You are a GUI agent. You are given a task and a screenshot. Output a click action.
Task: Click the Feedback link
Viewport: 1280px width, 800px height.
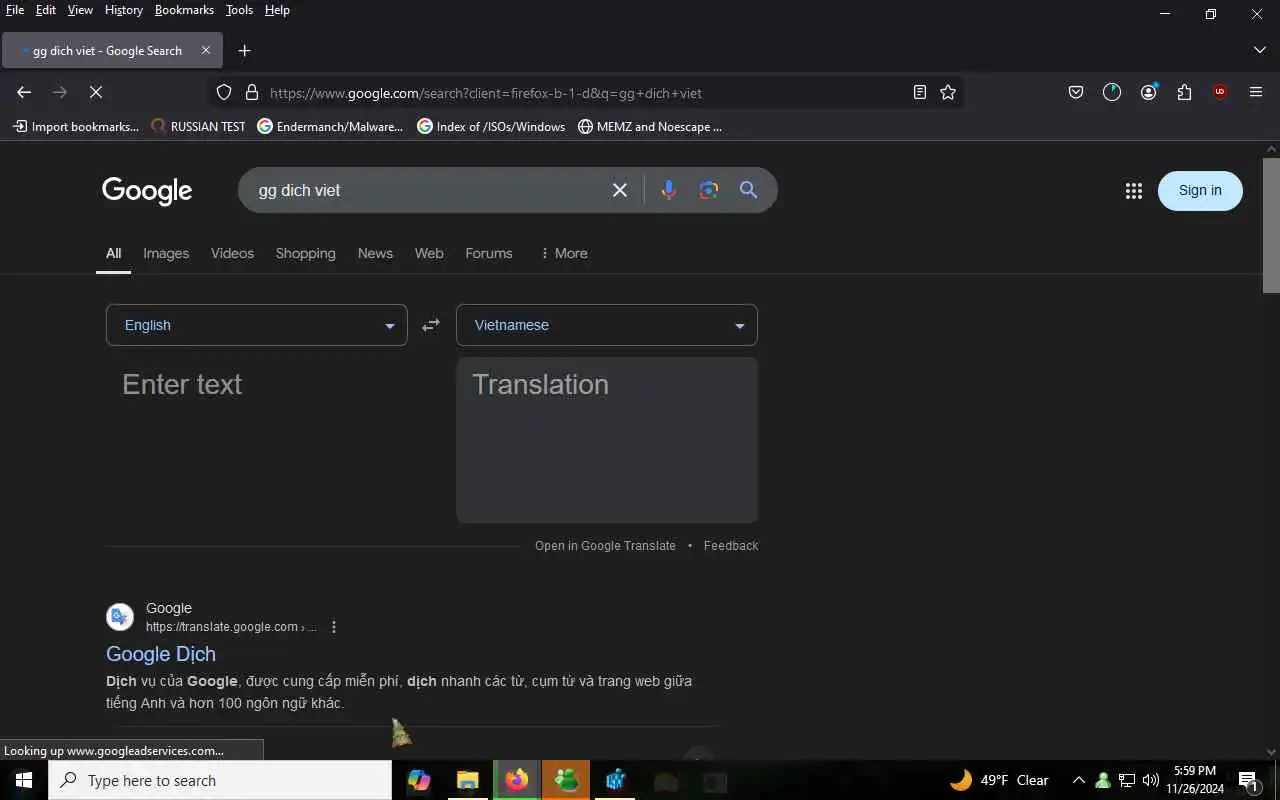731,546
